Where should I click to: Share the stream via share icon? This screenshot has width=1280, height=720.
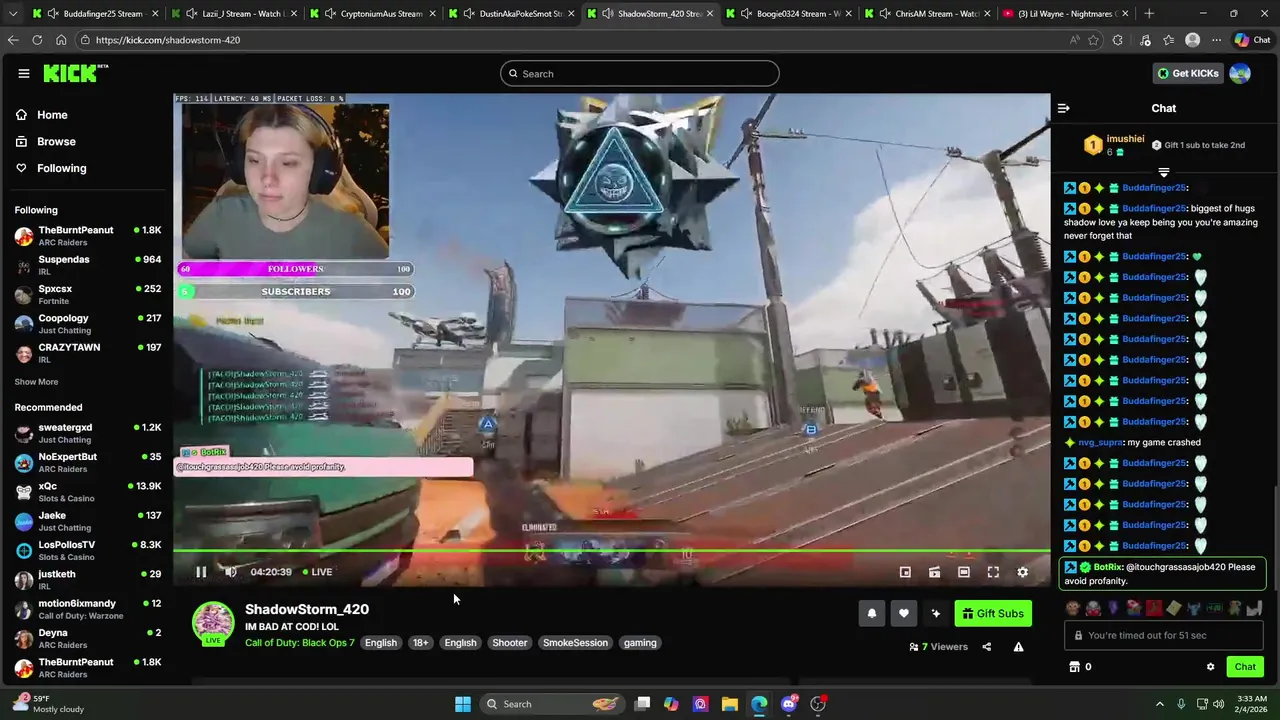click(987, 647)
